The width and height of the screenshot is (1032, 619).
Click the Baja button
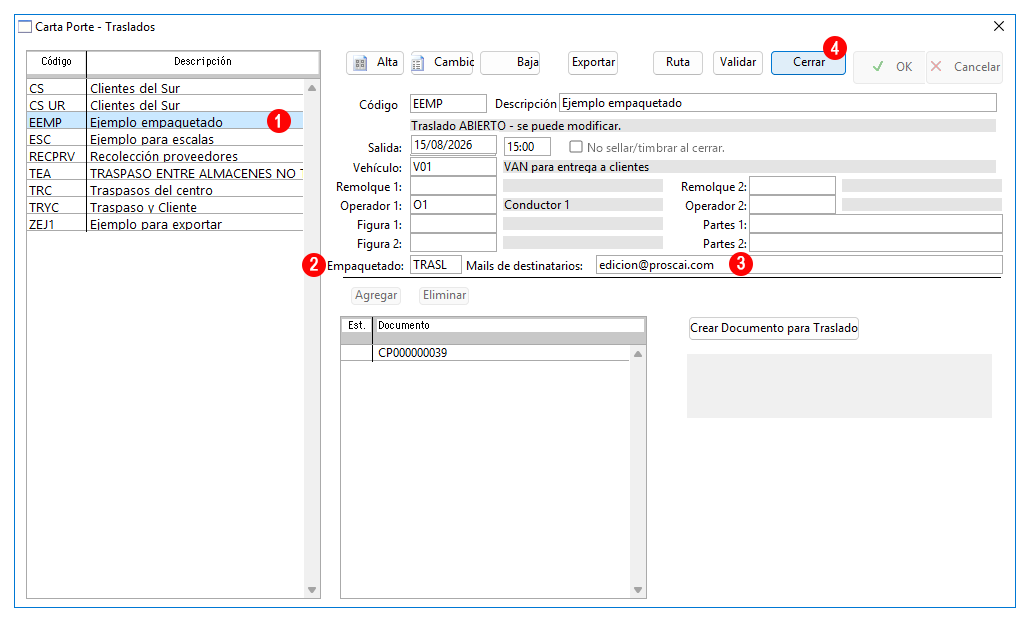pos(510,63)
